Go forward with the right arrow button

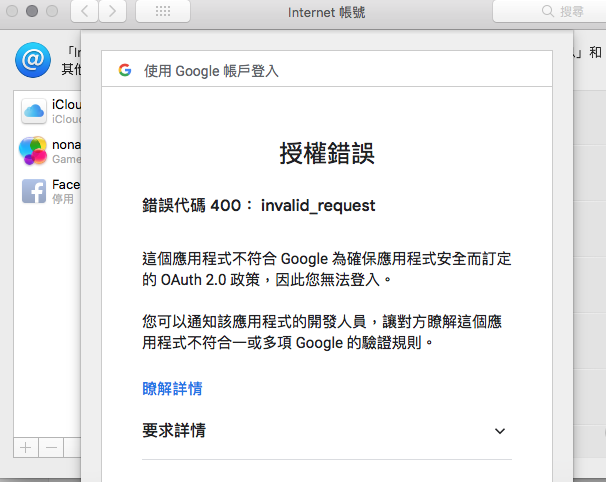point(112,12)
